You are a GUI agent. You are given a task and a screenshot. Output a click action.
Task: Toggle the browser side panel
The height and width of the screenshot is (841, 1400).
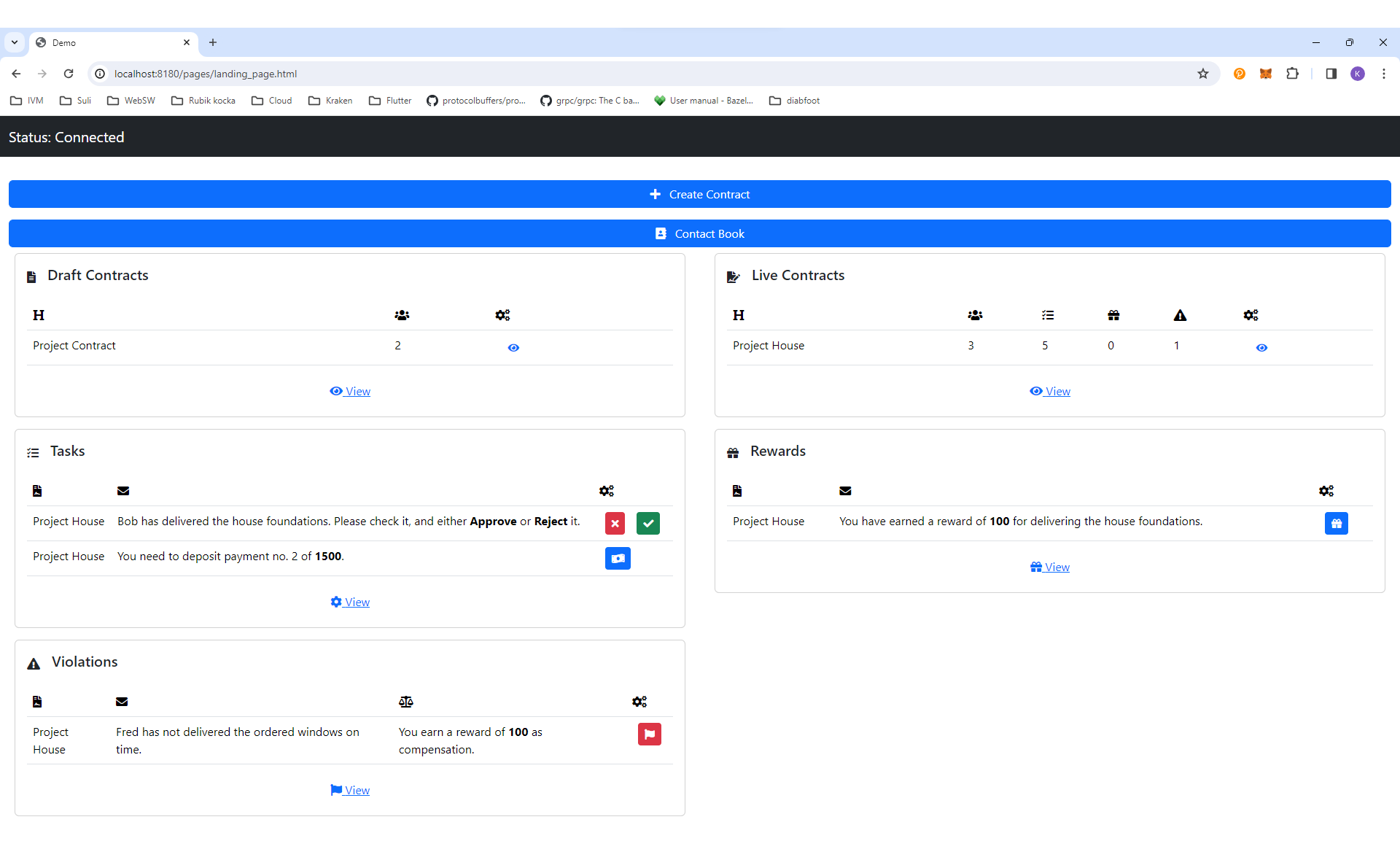1331,74
